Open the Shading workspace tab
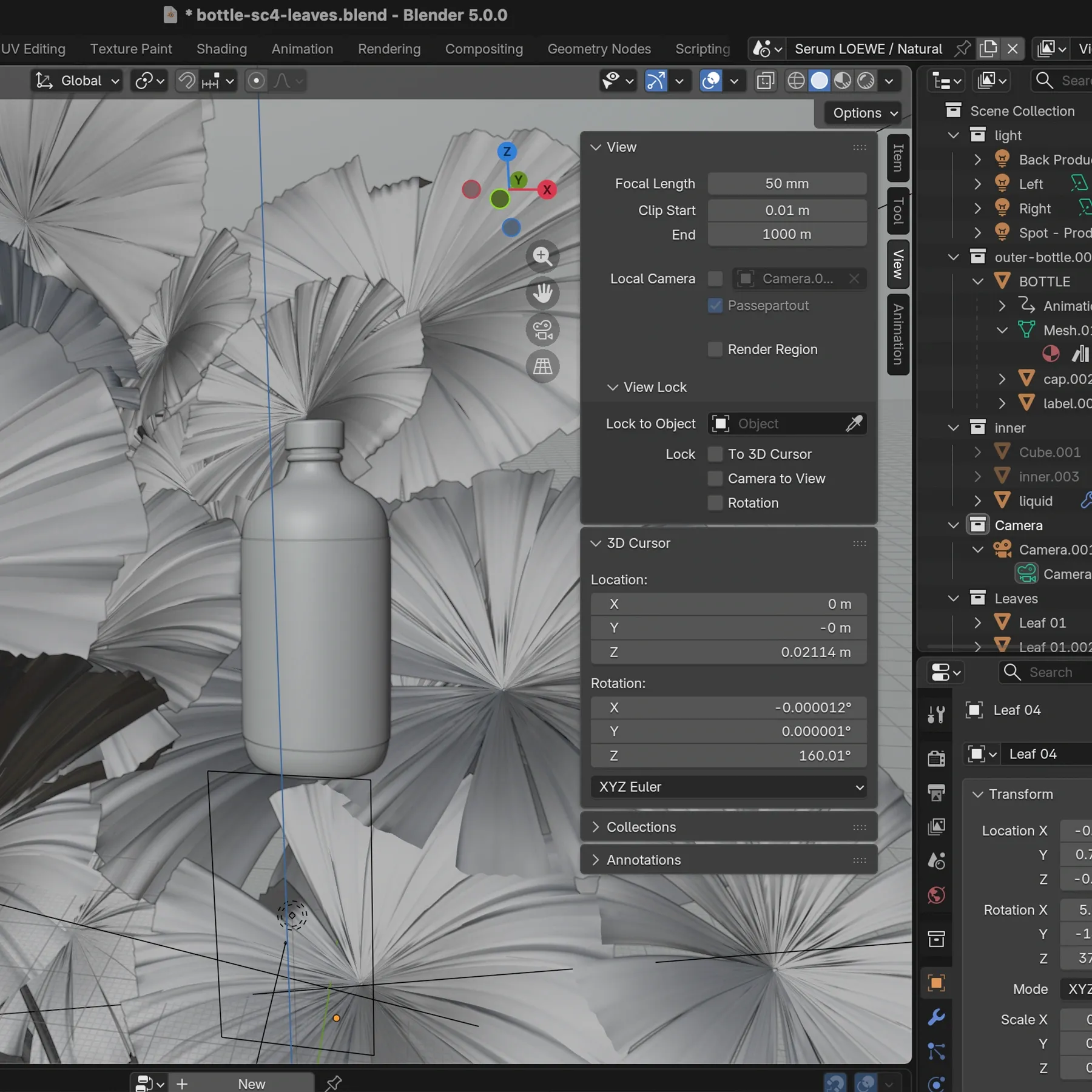 pos(221,49)
